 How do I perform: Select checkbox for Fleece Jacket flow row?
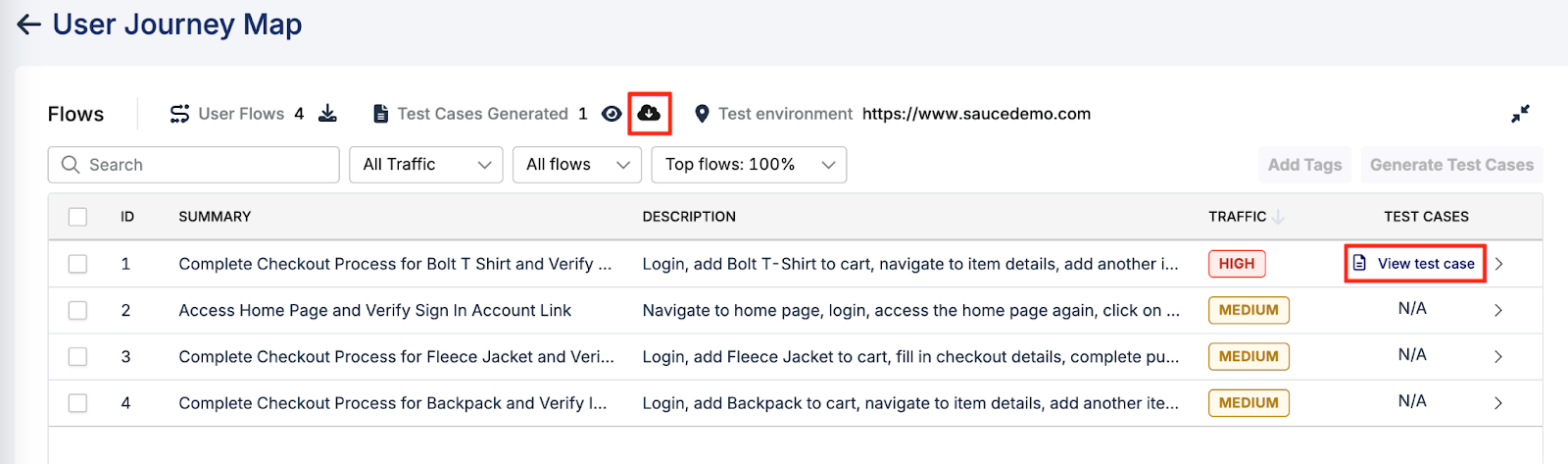[x=78, y=357]
